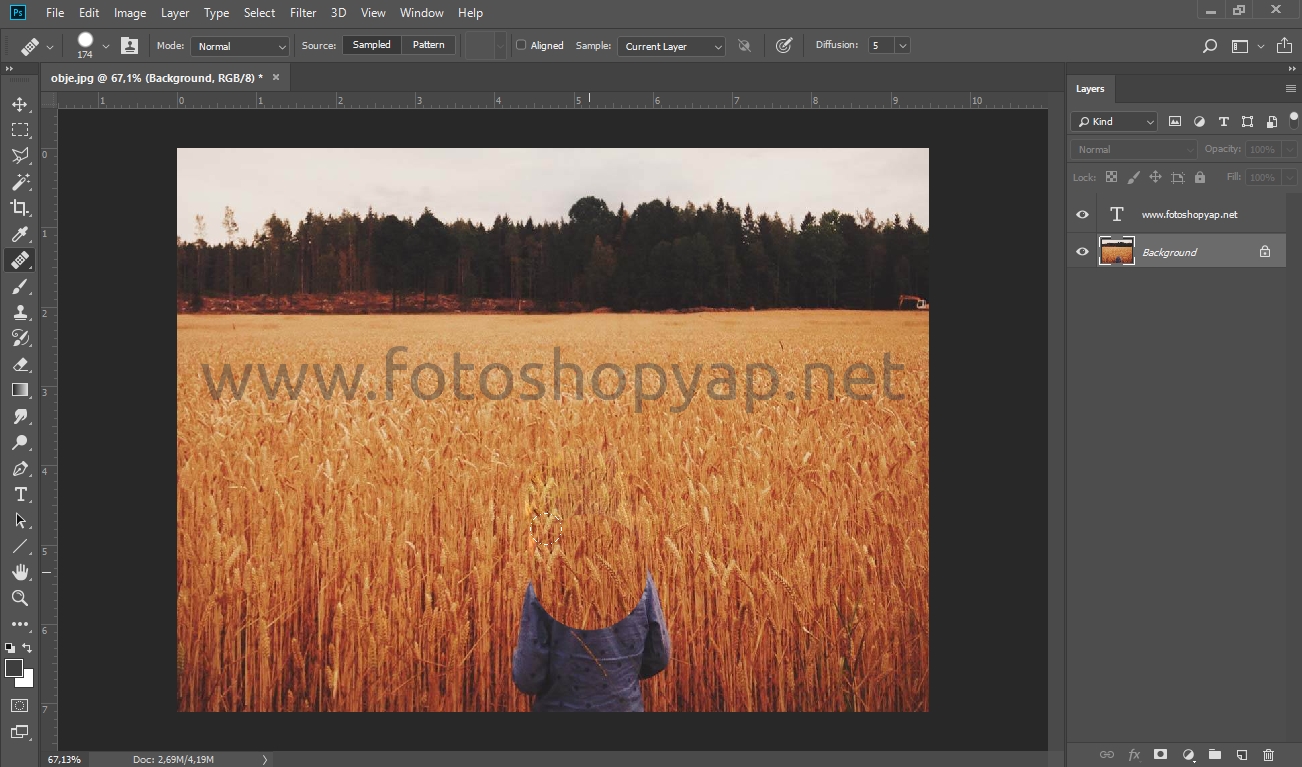Filter layers for pixel layers
The width and height of the screenshot is (1302, 767).
tap(1175, 122)
